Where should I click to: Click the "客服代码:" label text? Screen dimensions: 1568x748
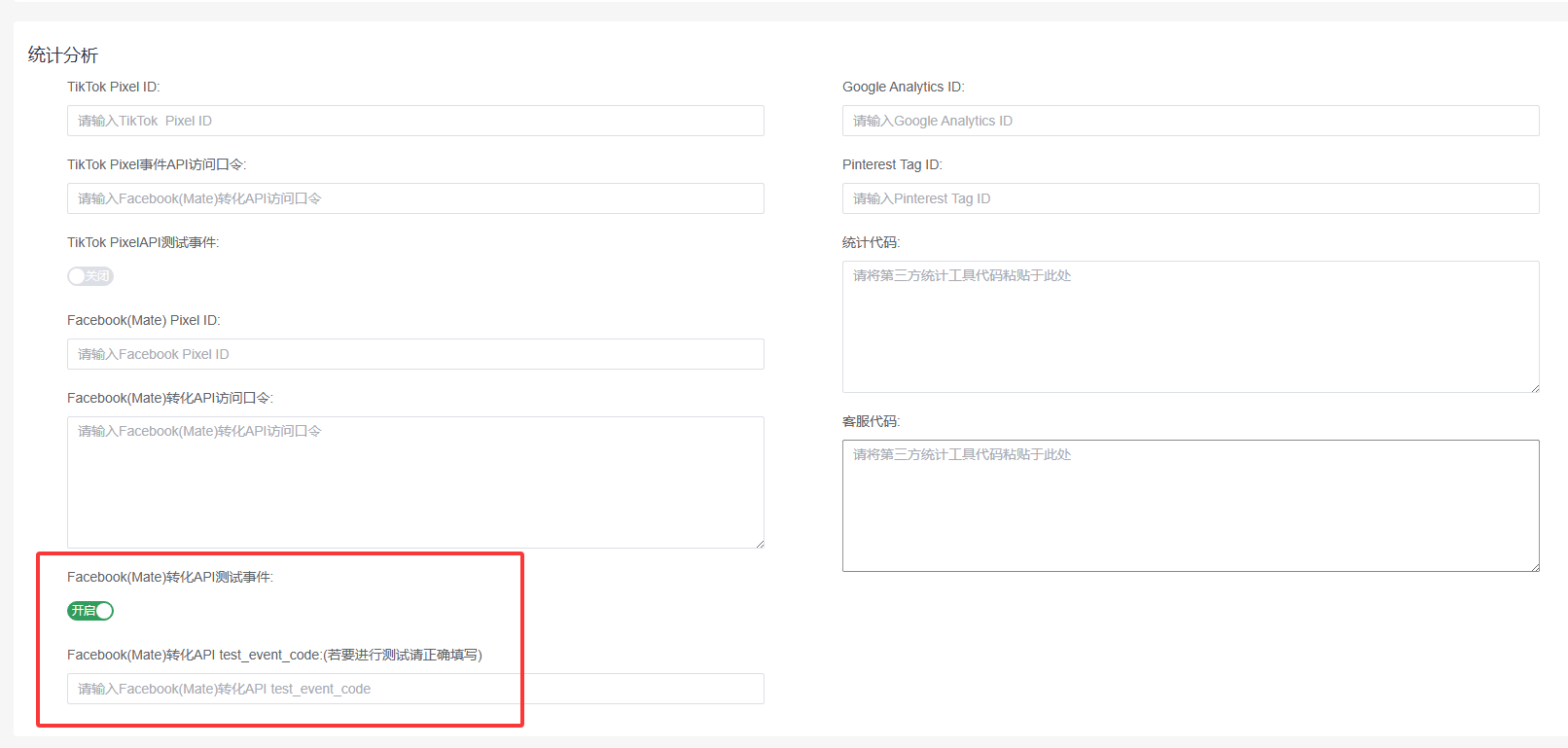pos(872,421)
